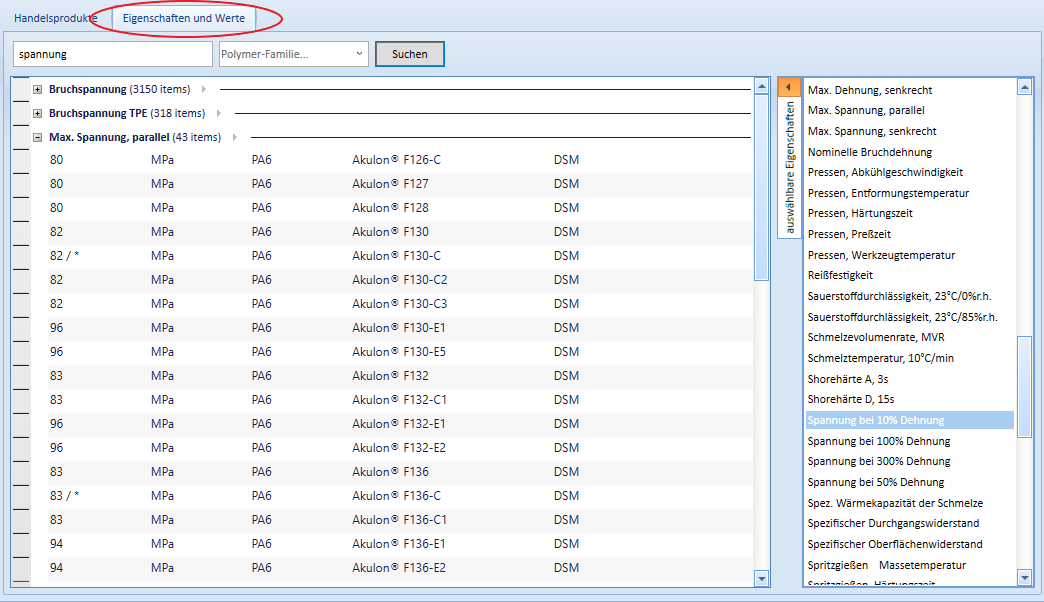Click the Akulon® F132-C1 row
This screenshot has width=1044, height=602.
click(x=400, y=400)
